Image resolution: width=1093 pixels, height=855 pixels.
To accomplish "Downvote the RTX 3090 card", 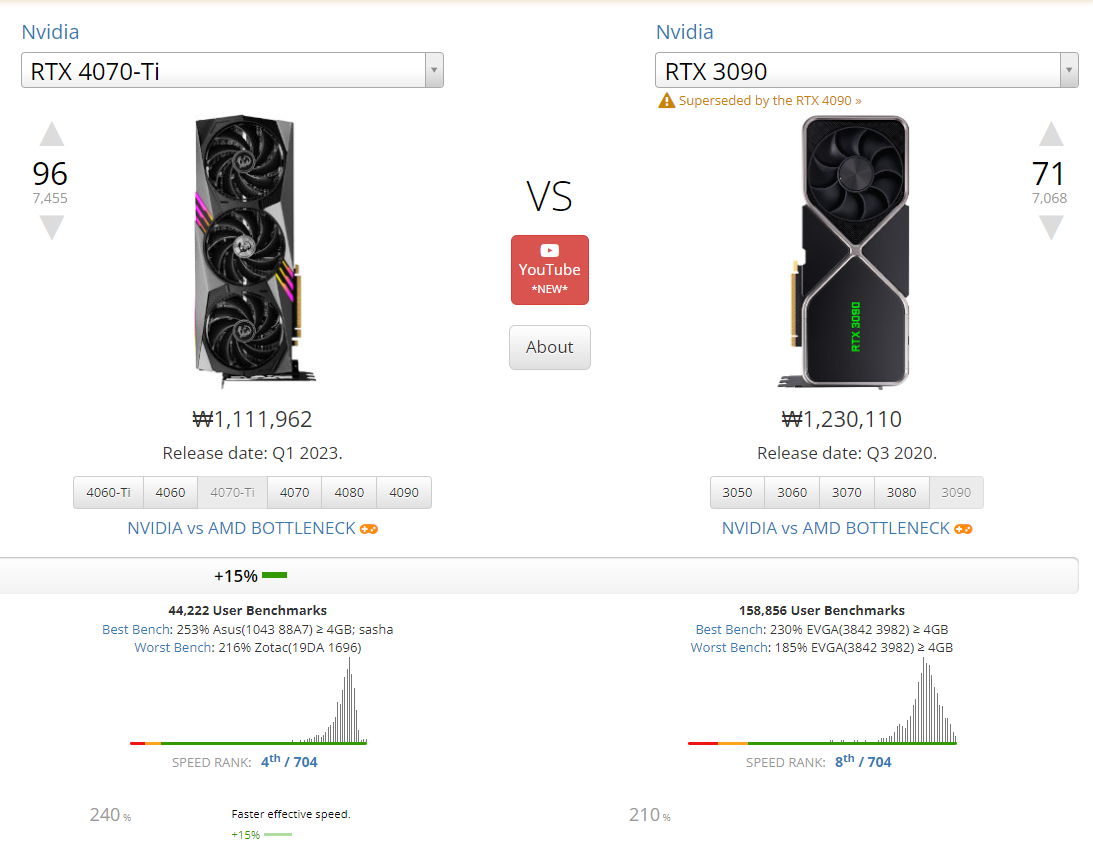I will [x=1050, y=228].
